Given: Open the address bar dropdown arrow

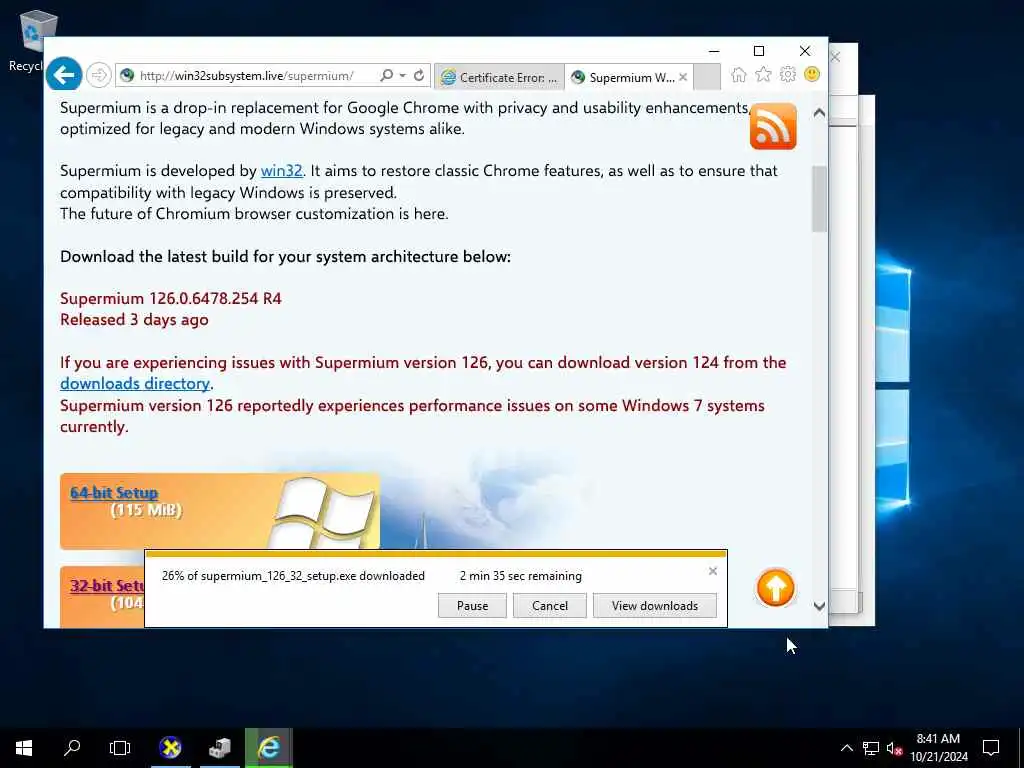Looking at the screenshot, I should click(402, 76).
